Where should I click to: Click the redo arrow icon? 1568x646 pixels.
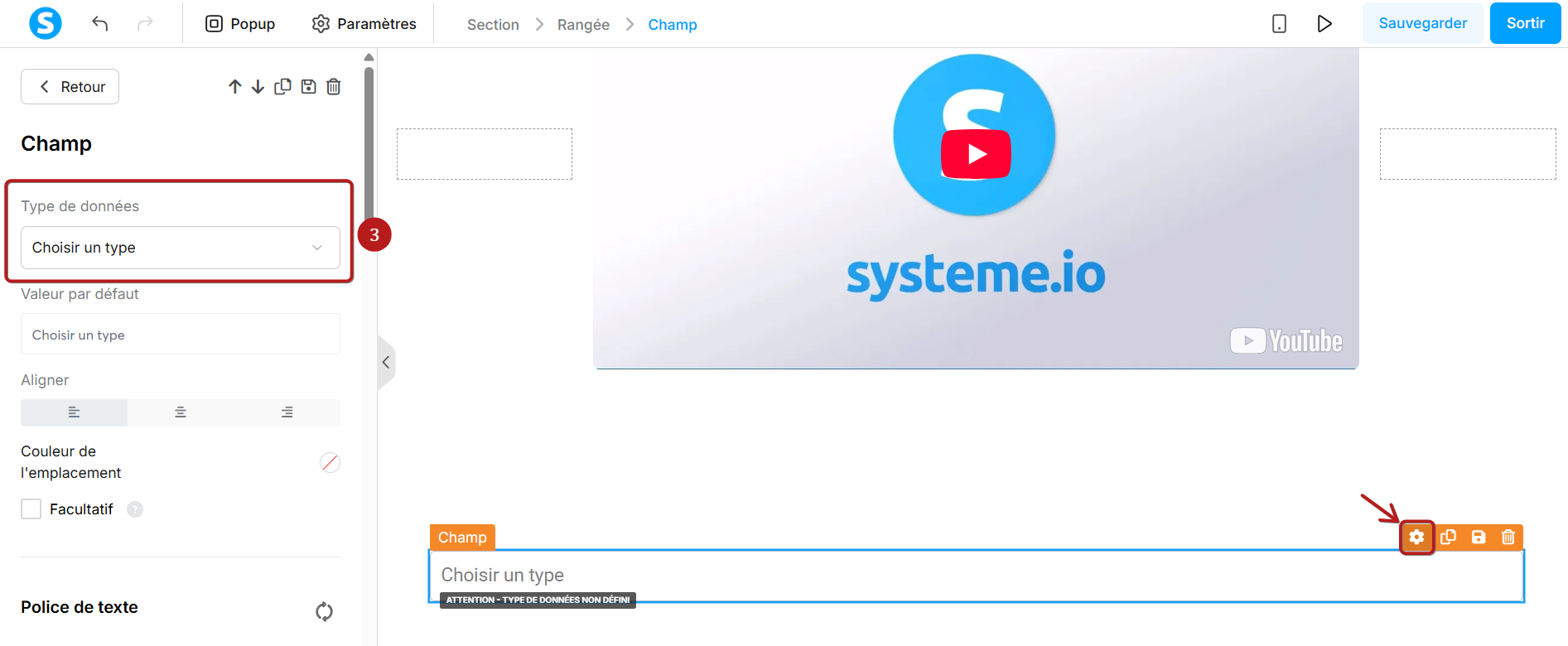[145, 23]
